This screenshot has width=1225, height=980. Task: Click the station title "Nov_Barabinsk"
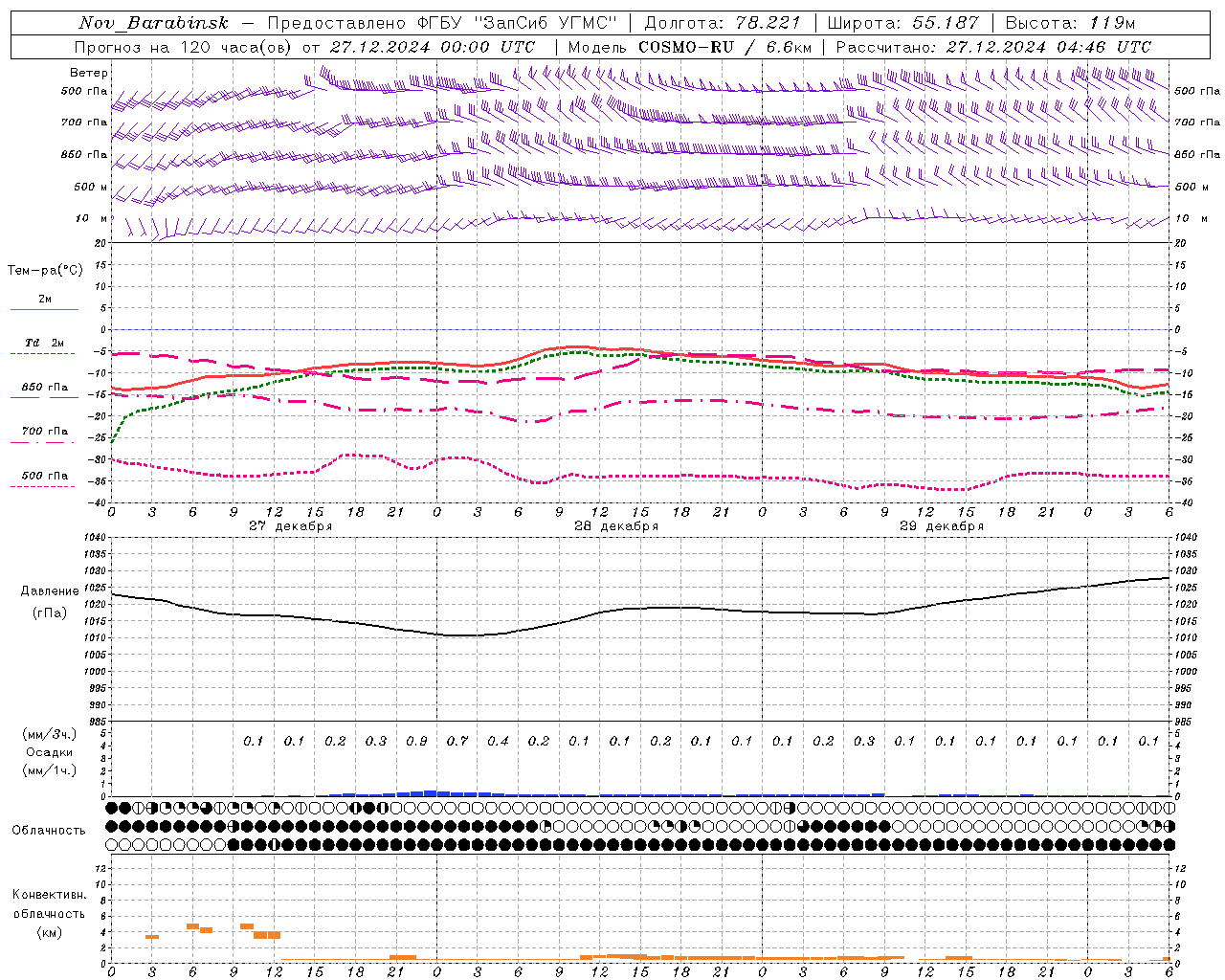(153, 23)
